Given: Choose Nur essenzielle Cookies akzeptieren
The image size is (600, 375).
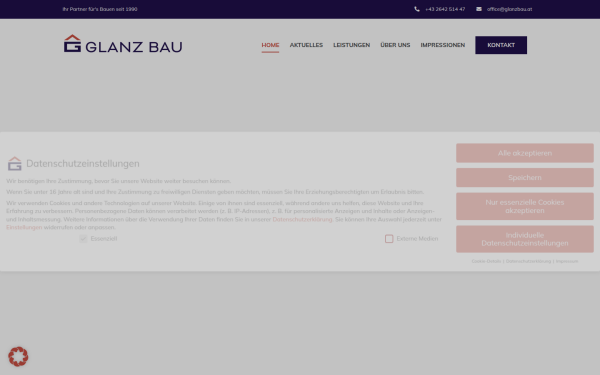Looking at the screenshot, I should point(525,206).
